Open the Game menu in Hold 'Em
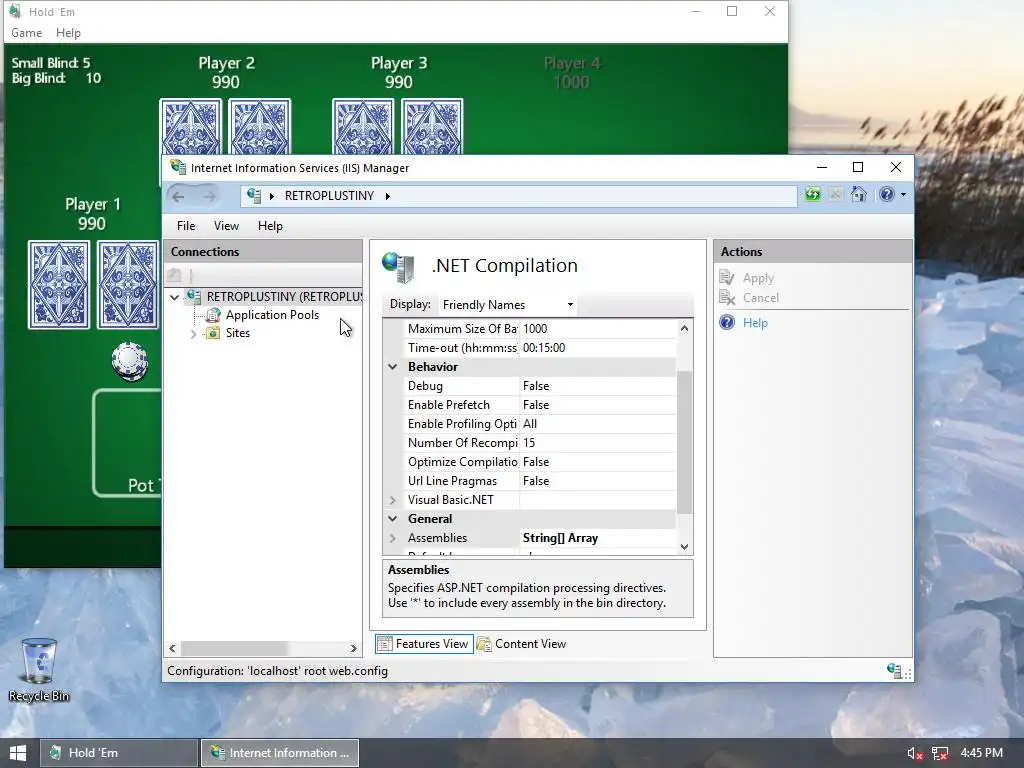 point(27,33)
